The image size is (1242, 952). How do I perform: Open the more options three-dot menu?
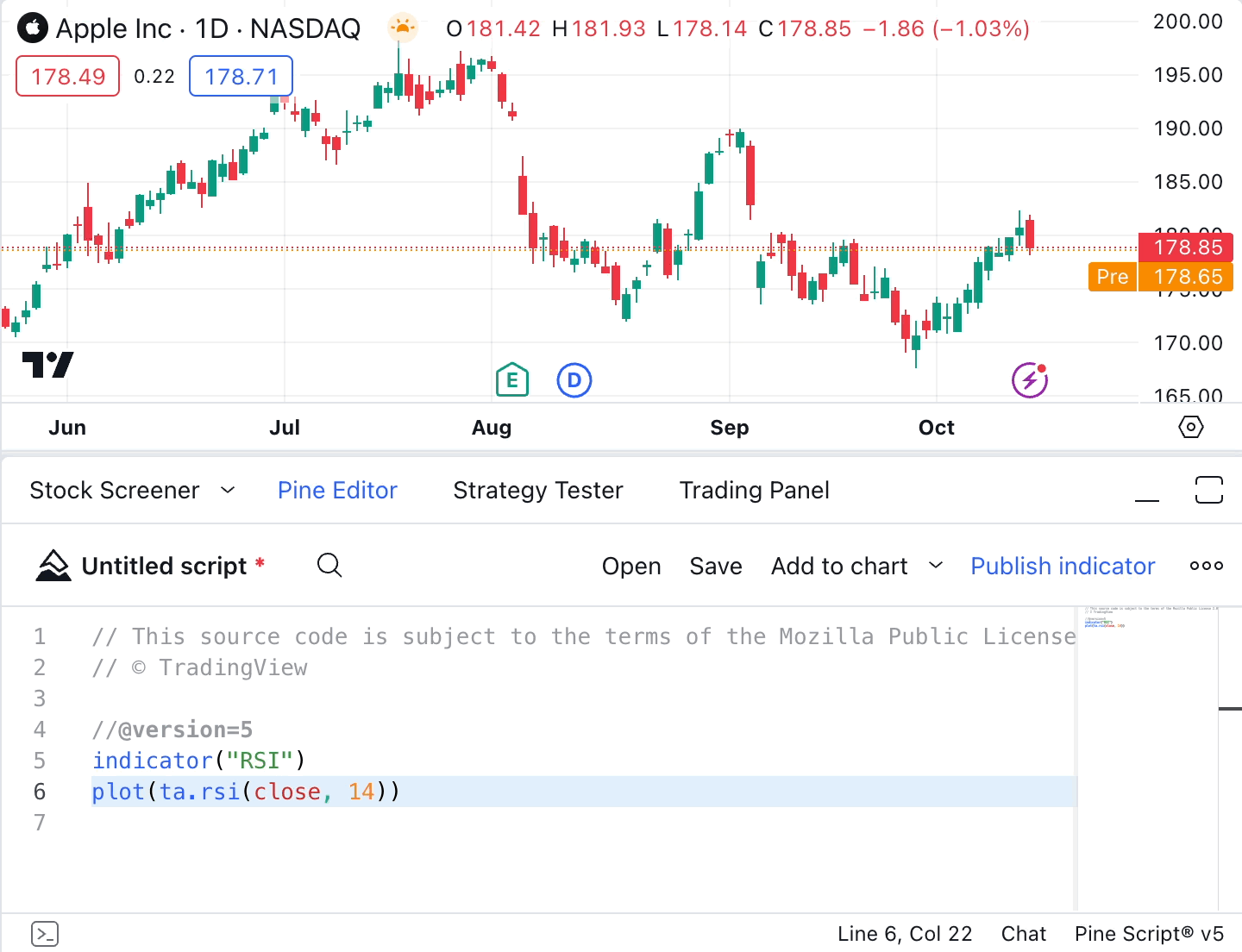coord(1207,566)
